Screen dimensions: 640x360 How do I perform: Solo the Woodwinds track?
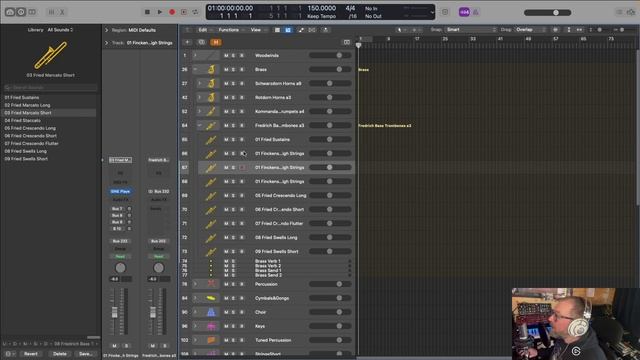[233, 55]
